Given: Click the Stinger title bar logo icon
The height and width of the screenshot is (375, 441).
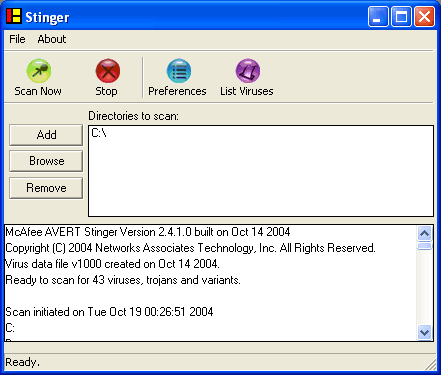Looking at the screenshot, I should 14,16.
